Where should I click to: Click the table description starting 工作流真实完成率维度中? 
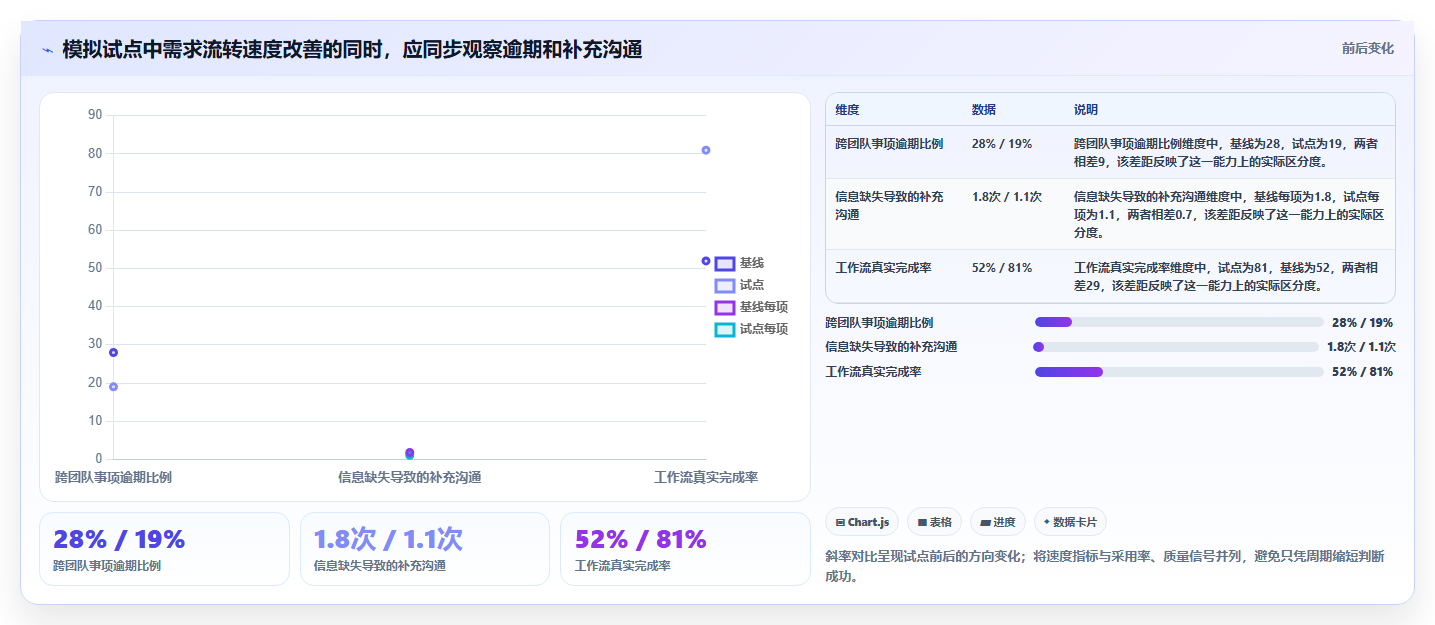coord(1228,277)
